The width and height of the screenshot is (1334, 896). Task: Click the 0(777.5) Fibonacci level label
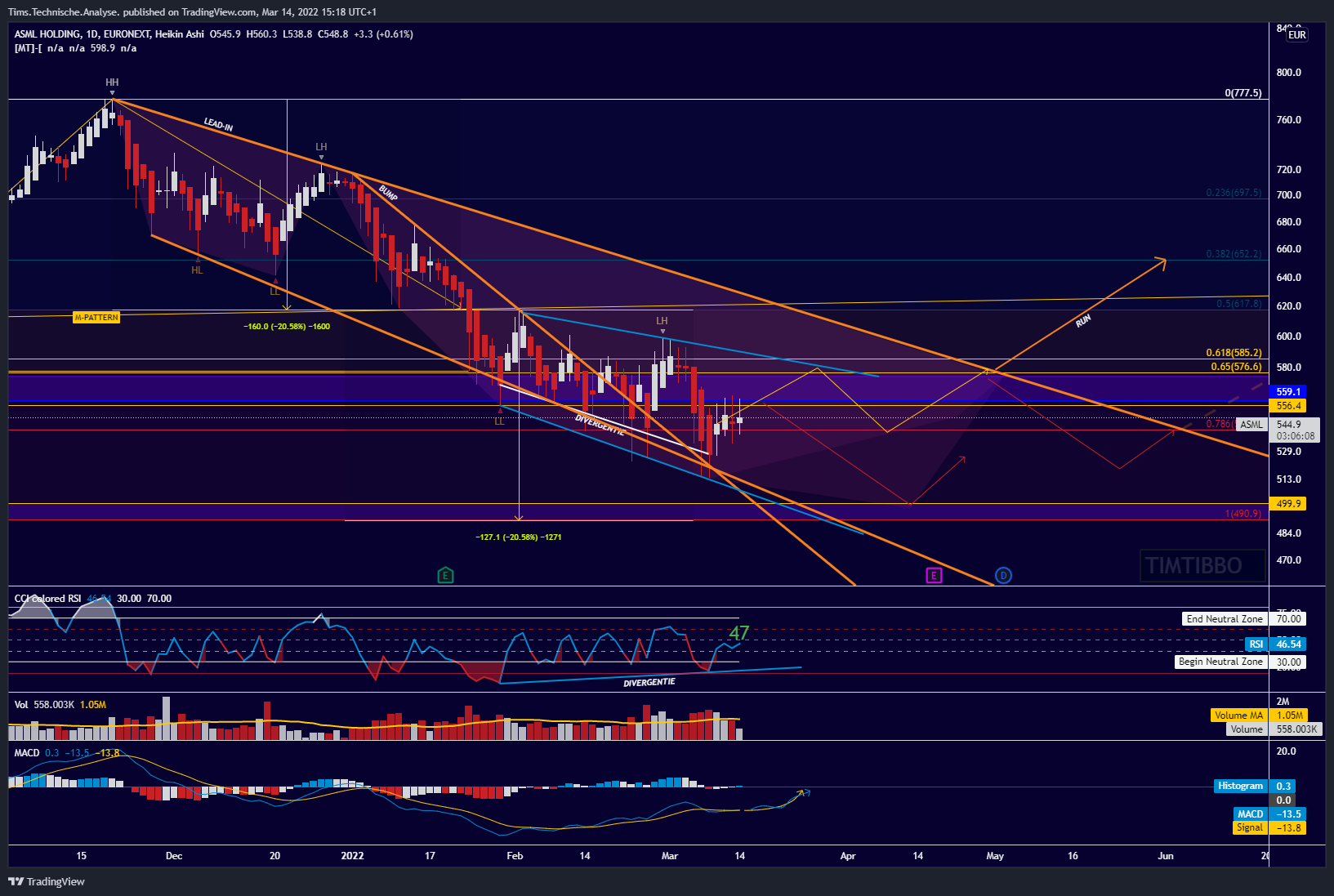click(x=1243, y=93)
